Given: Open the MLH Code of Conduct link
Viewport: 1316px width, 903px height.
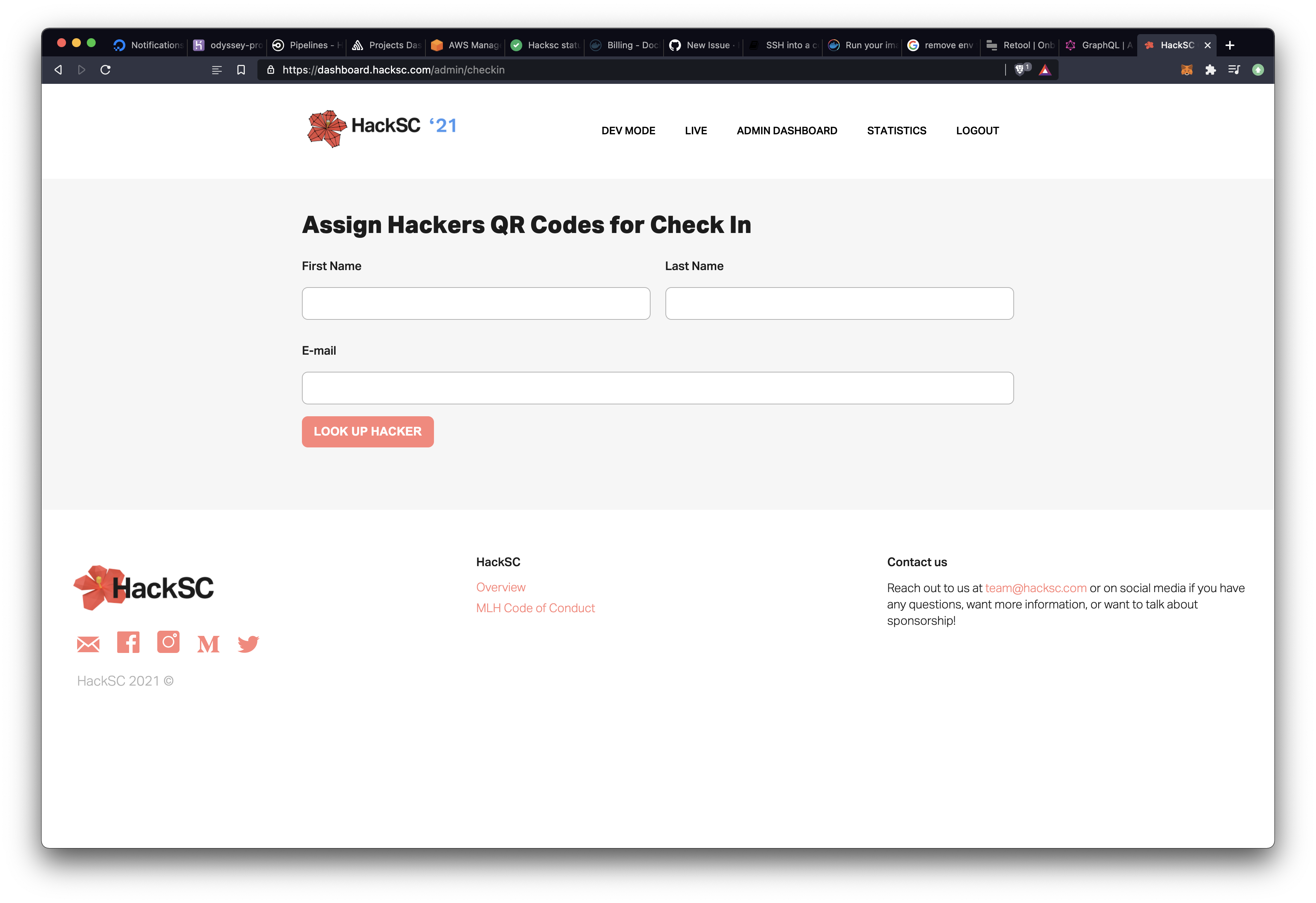Looking at the screenshot, I should point(535,608).
